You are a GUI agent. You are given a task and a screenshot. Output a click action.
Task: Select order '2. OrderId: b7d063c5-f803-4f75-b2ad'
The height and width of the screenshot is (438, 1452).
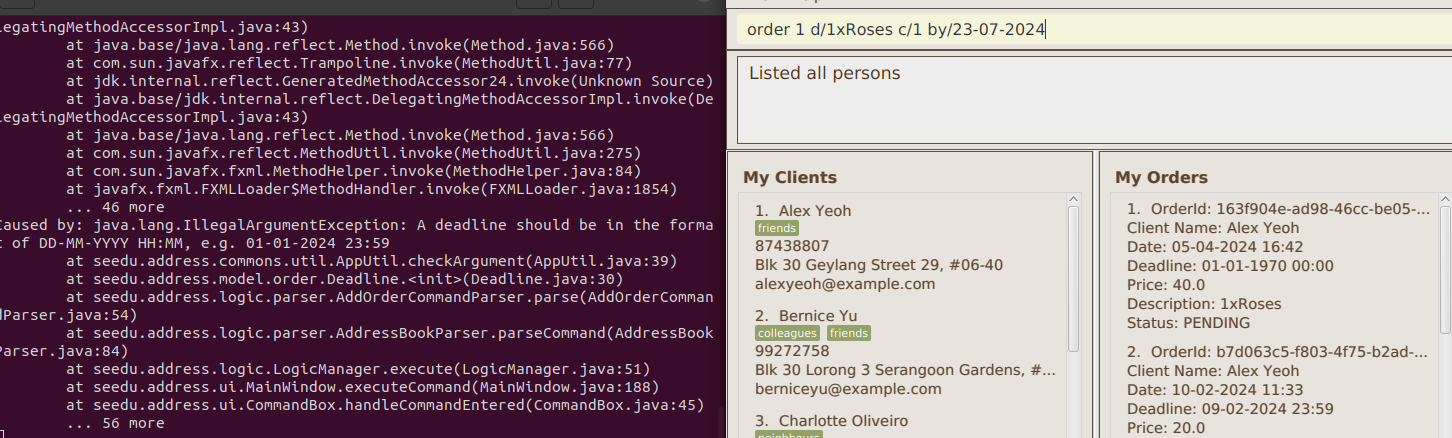pyautogui.click(x=1278, y=352)
